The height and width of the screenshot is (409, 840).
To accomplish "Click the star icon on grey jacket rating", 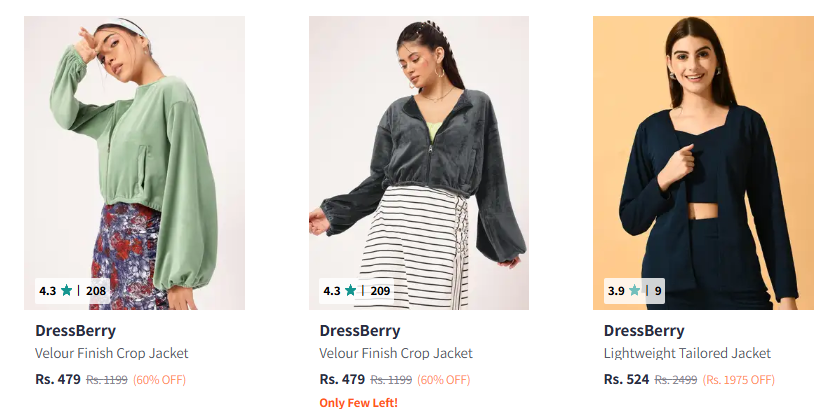I will [351, 291].
